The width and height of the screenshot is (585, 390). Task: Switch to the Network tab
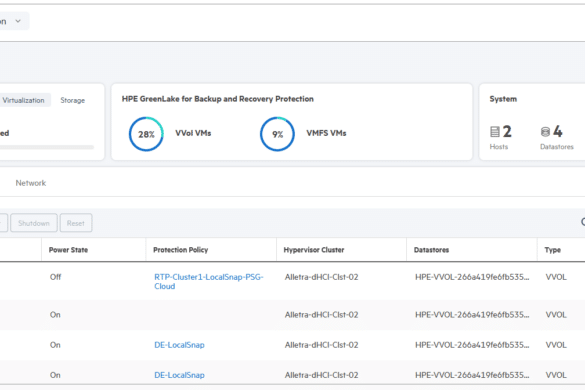[x=31, y=183]
